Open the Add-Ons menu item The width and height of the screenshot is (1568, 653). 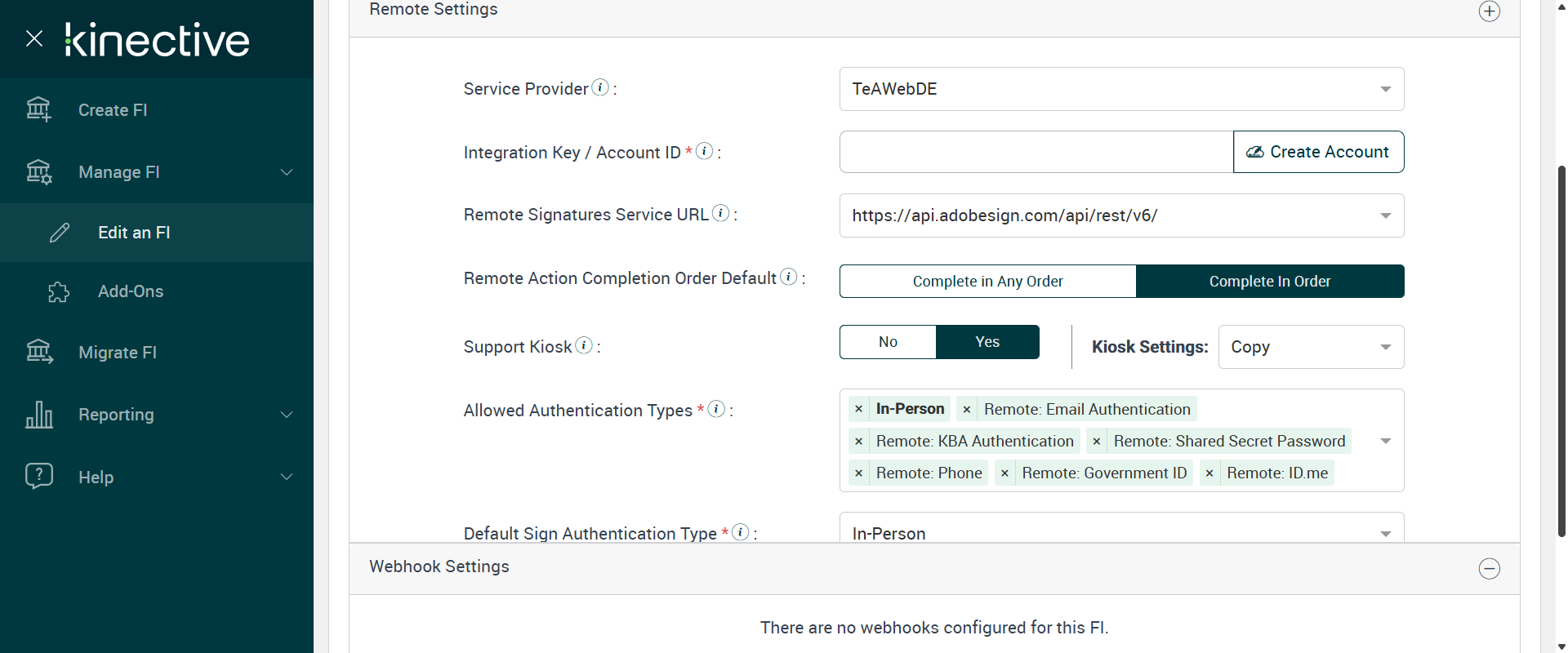(131, 291)
